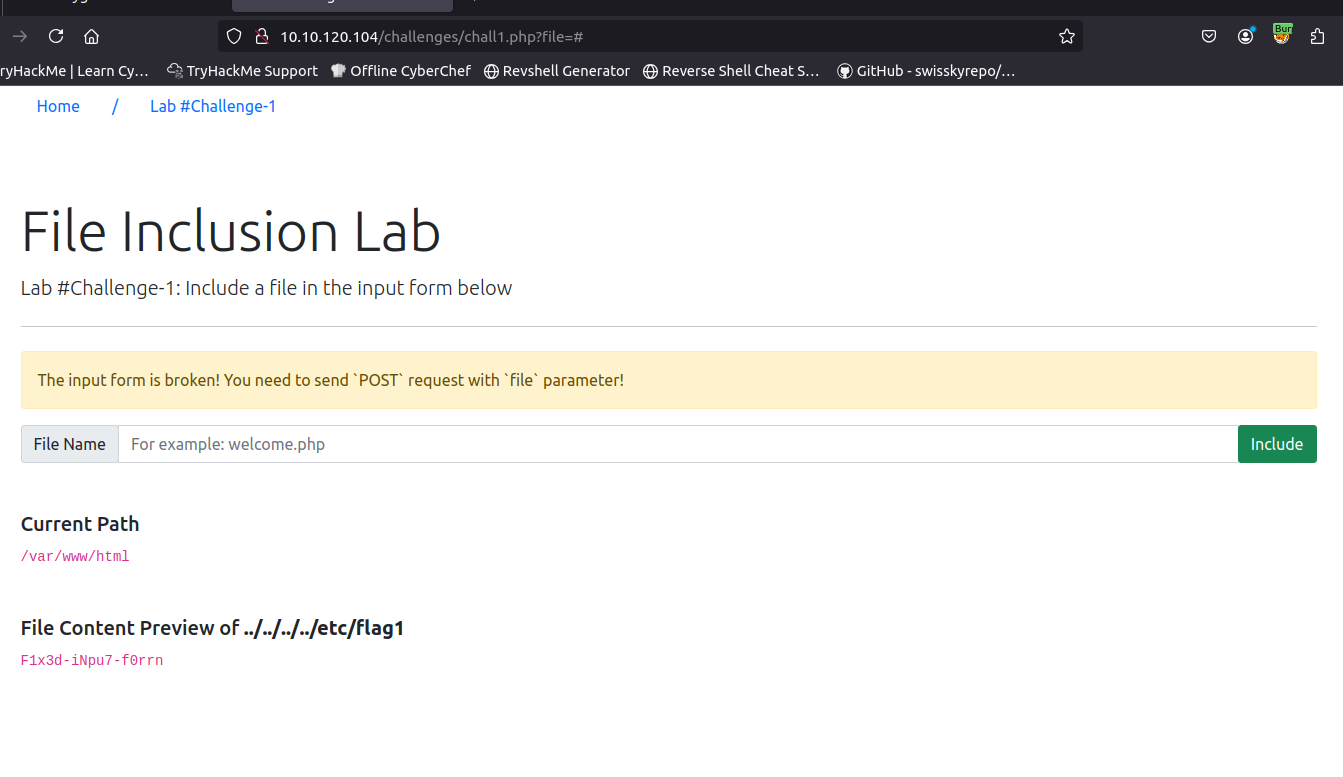1343x777 pixels.
Task: Go to browser home via house icon
Action: pos(91,36)
